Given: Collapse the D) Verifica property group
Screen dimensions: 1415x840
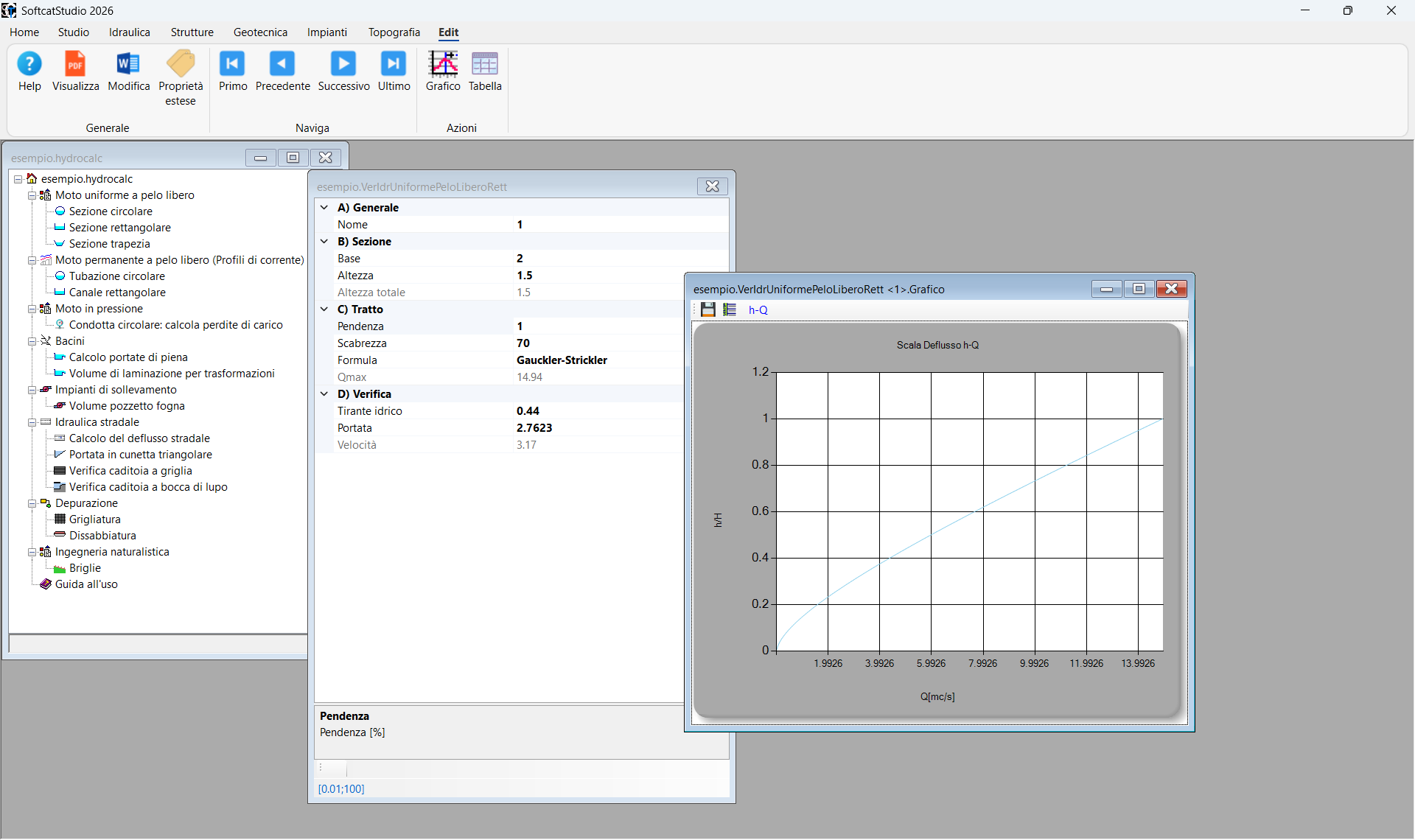Looking at the screenshot, I should tap(324, 394).
